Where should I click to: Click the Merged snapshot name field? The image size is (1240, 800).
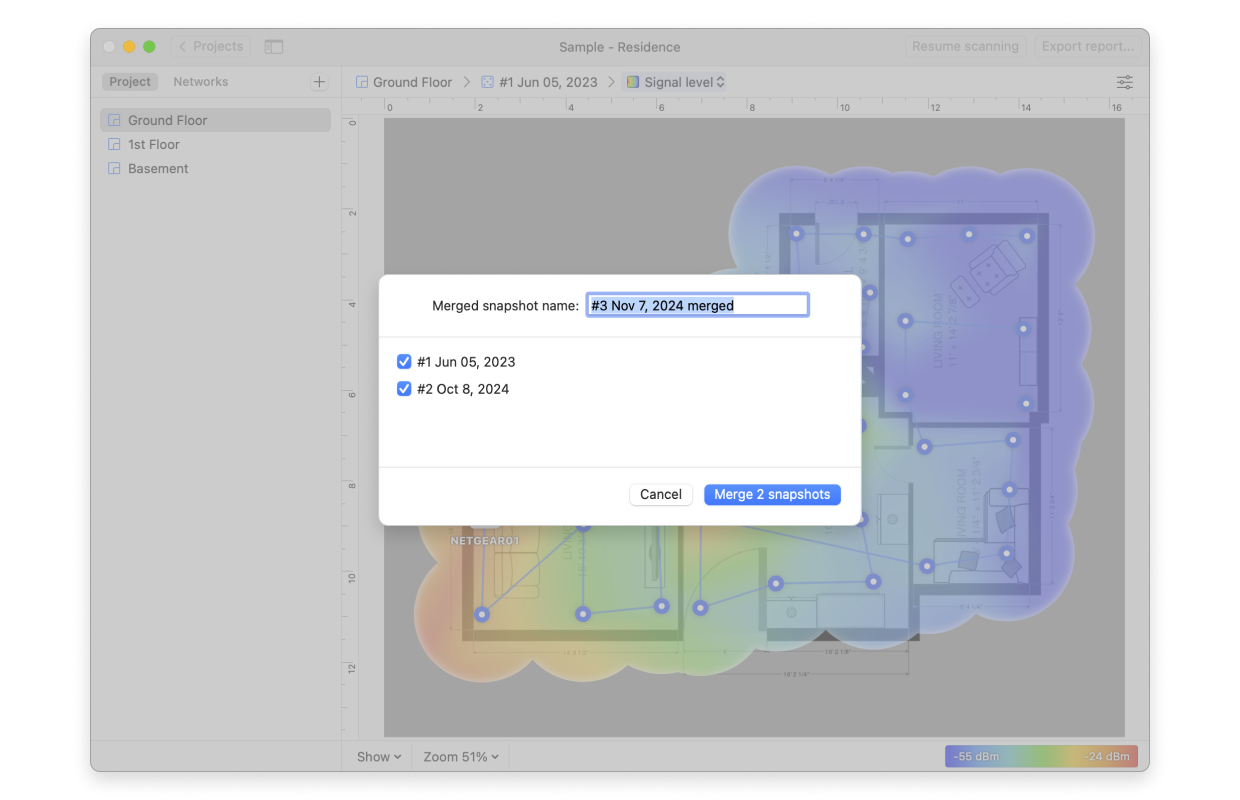tap(697, 305)
